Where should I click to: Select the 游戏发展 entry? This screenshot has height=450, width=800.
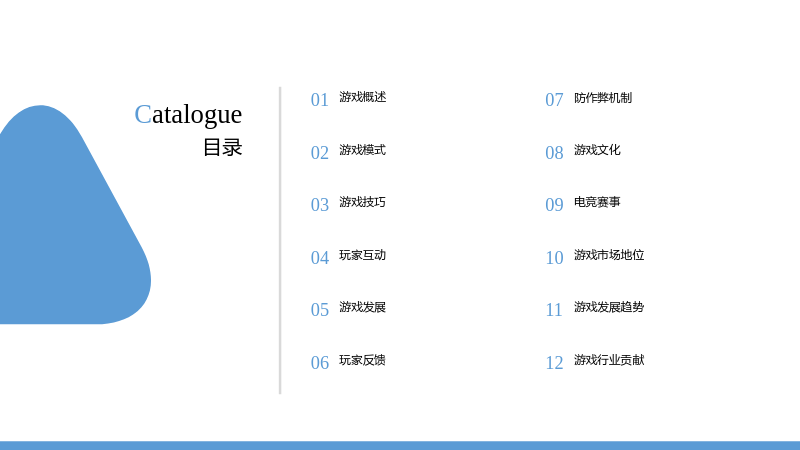point(363,307)
